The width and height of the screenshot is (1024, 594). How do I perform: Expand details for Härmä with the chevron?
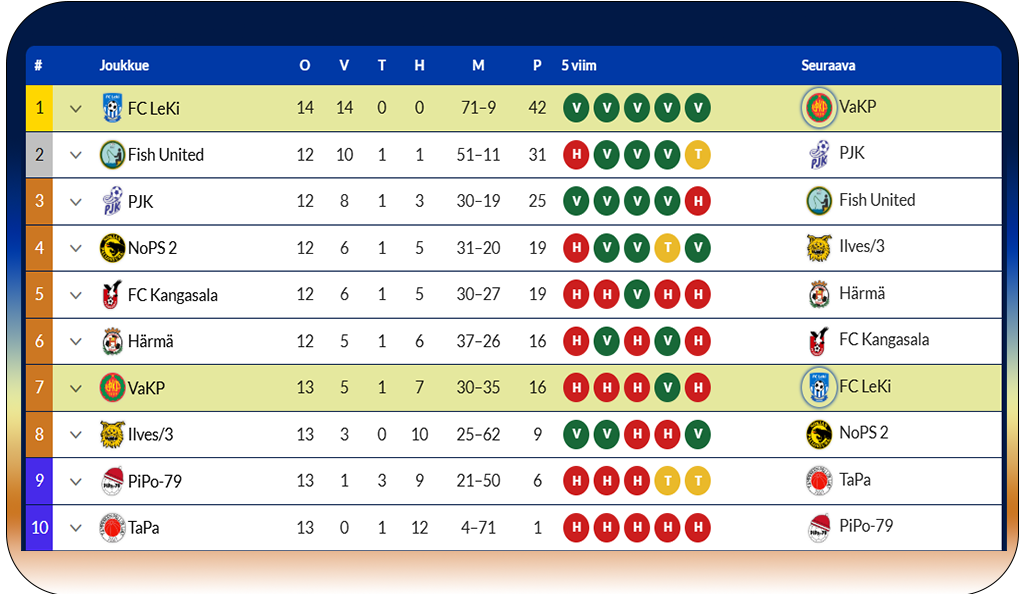pos(76,341)
